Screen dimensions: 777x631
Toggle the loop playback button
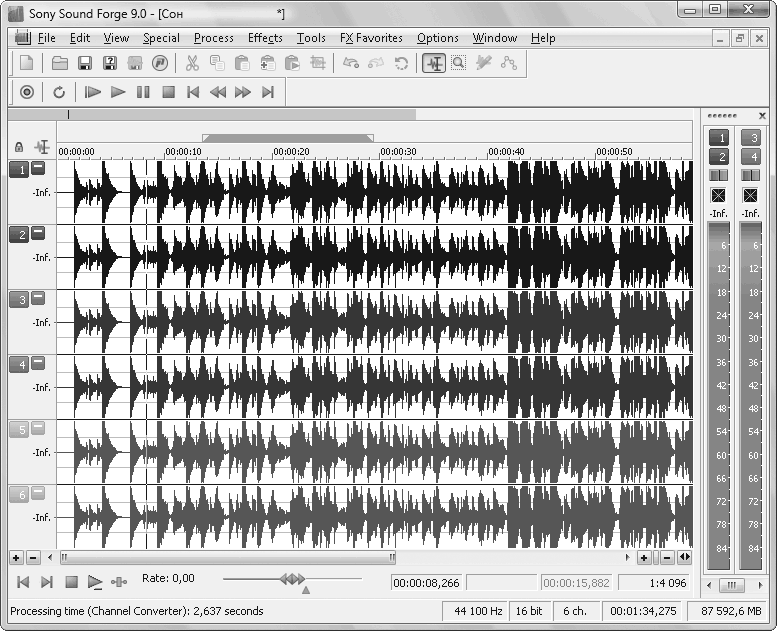pyautogui.click(x=59, y=92)
